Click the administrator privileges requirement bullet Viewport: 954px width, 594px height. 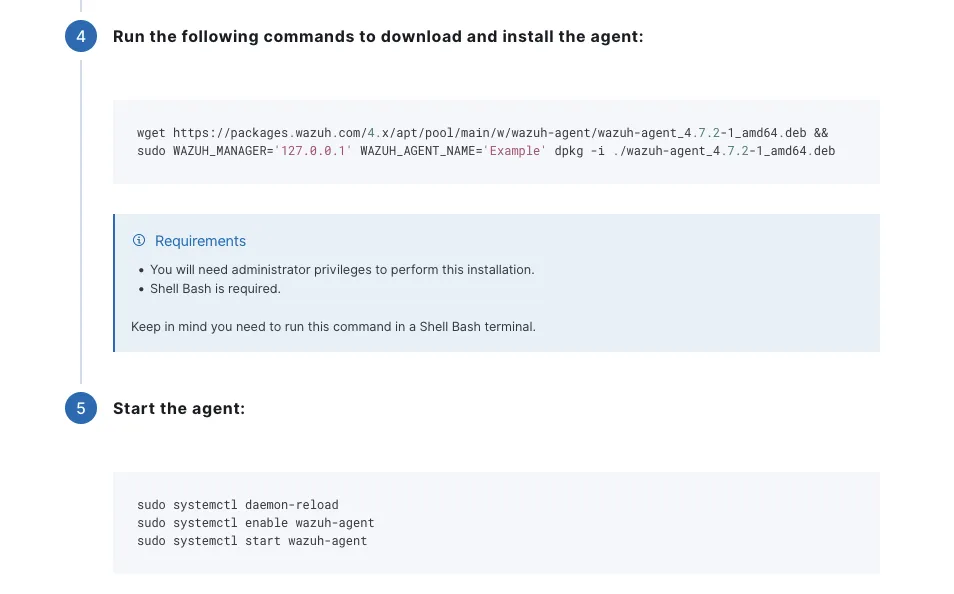(342, 270)
